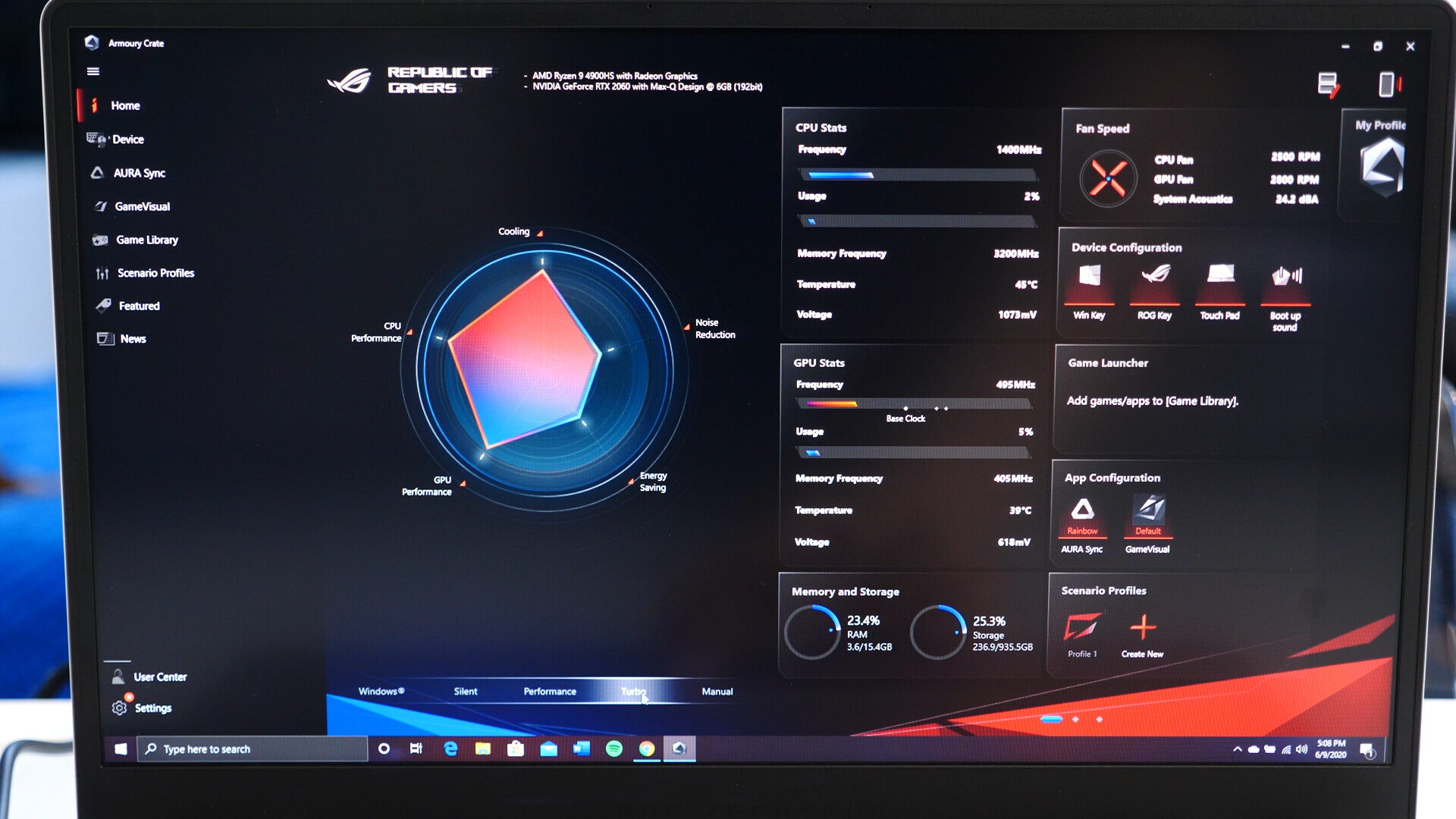The width and height of the screenshot is (1456, 819).
Task: Open the Windows Start menu
Action: (121, 749)
